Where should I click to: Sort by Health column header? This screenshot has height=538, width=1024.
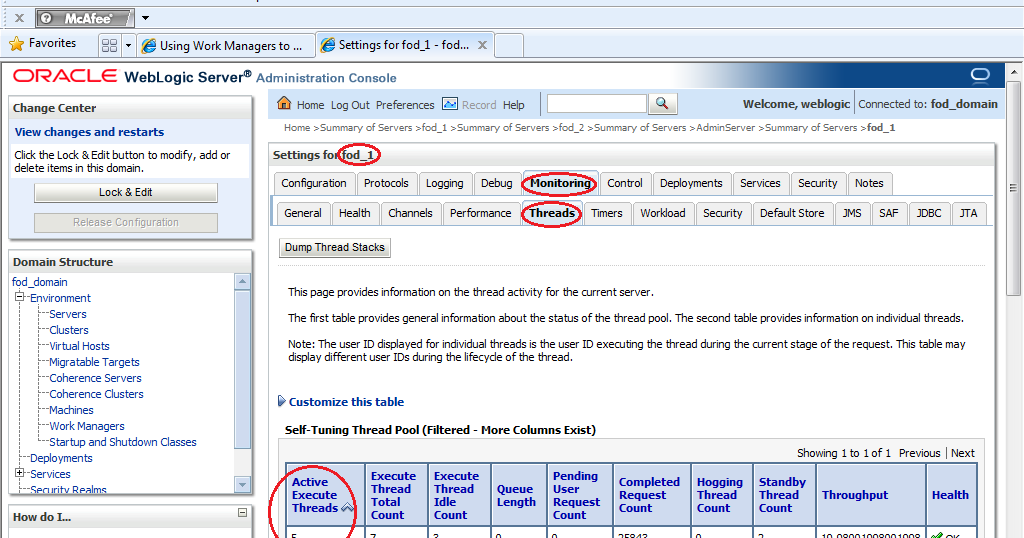click(x=950, y=495)
